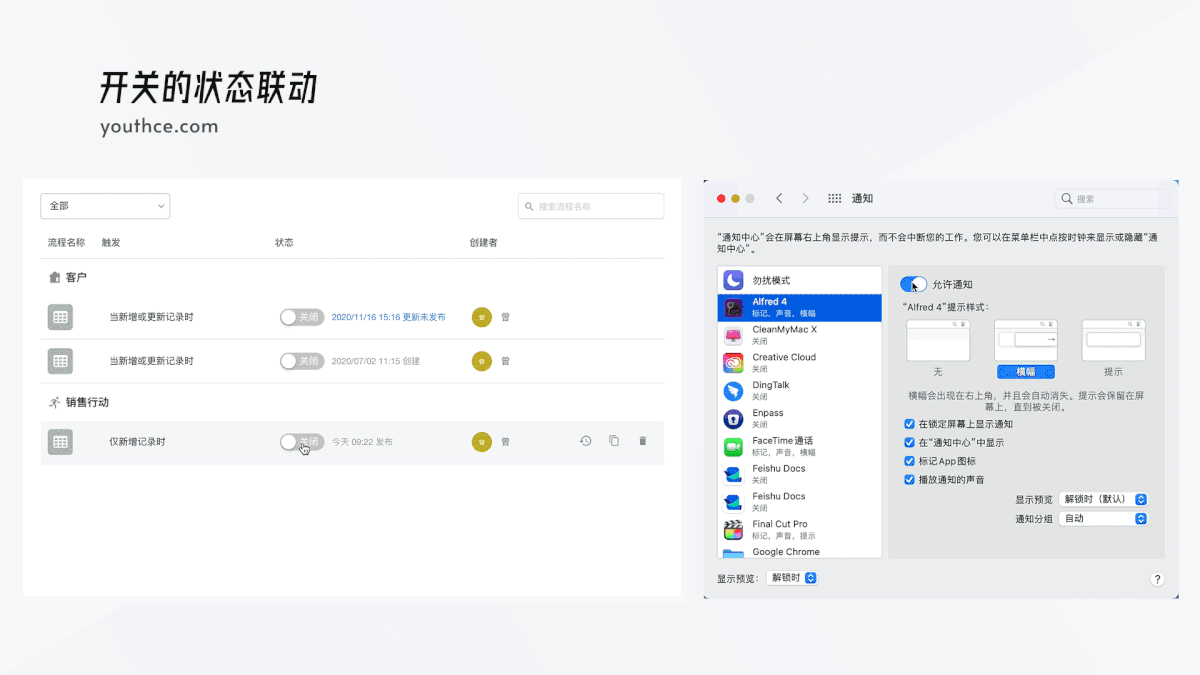Open the version history icon for the sales flow
This screenshot has height=675, width=1200.
tap(585, 440)
